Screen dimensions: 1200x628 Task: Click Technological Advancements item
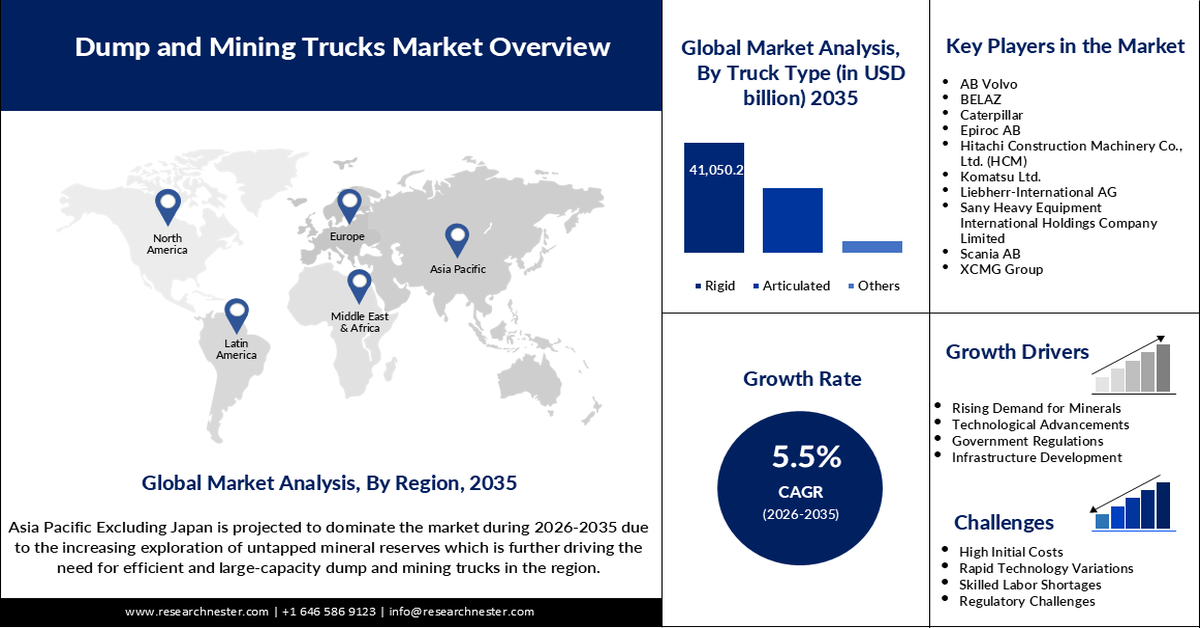[1040, 425]
